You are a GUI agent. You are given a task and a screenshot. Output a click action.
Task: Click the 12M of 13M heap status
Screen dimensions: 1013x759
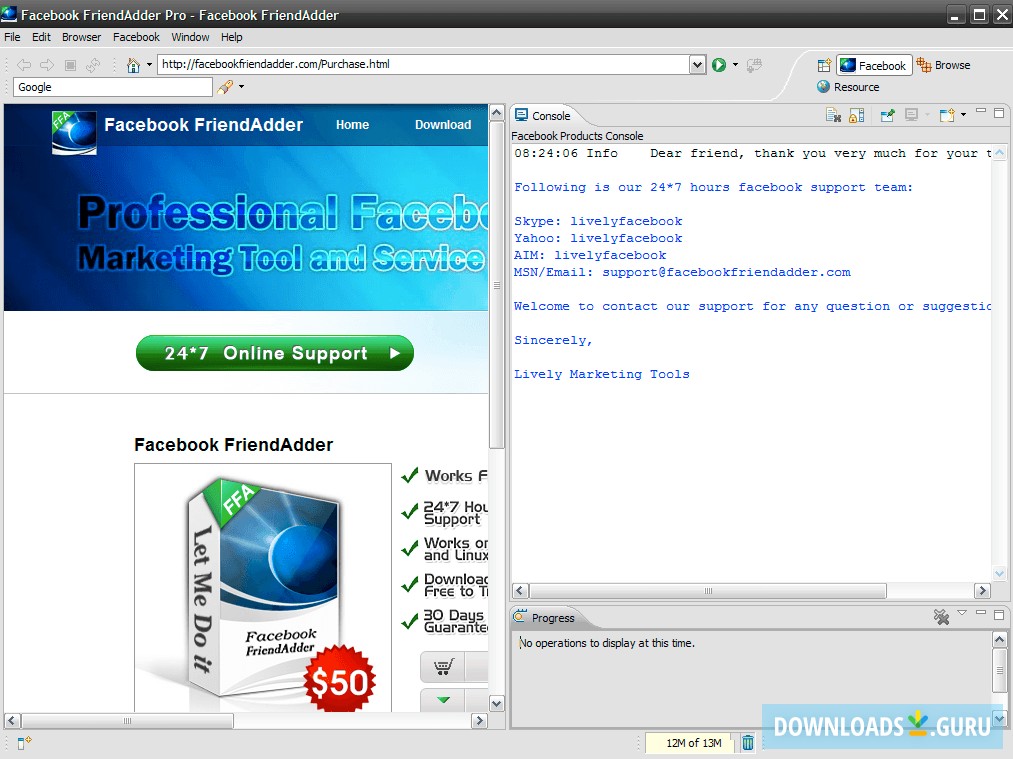[690, 743]
